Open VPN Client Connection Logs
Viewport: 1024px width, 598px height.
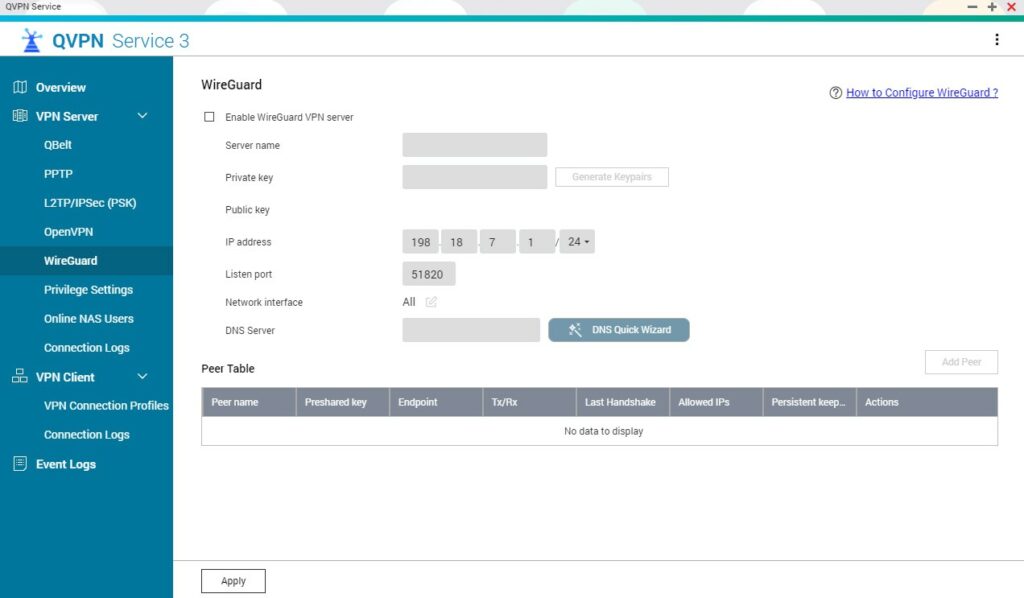pos(87,434)
